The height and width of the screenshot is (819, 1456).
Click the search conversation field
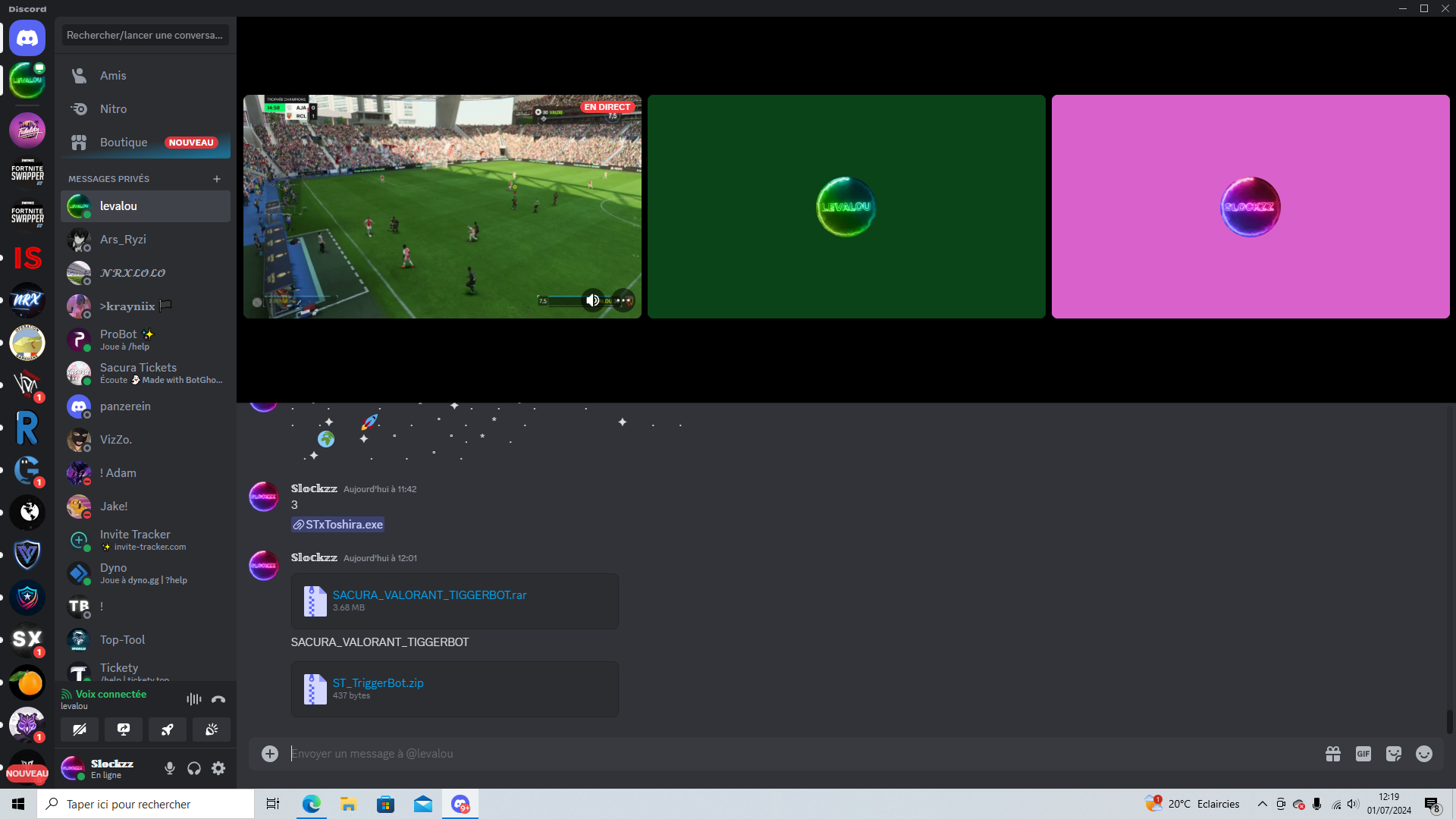click(x=146, y=35)
